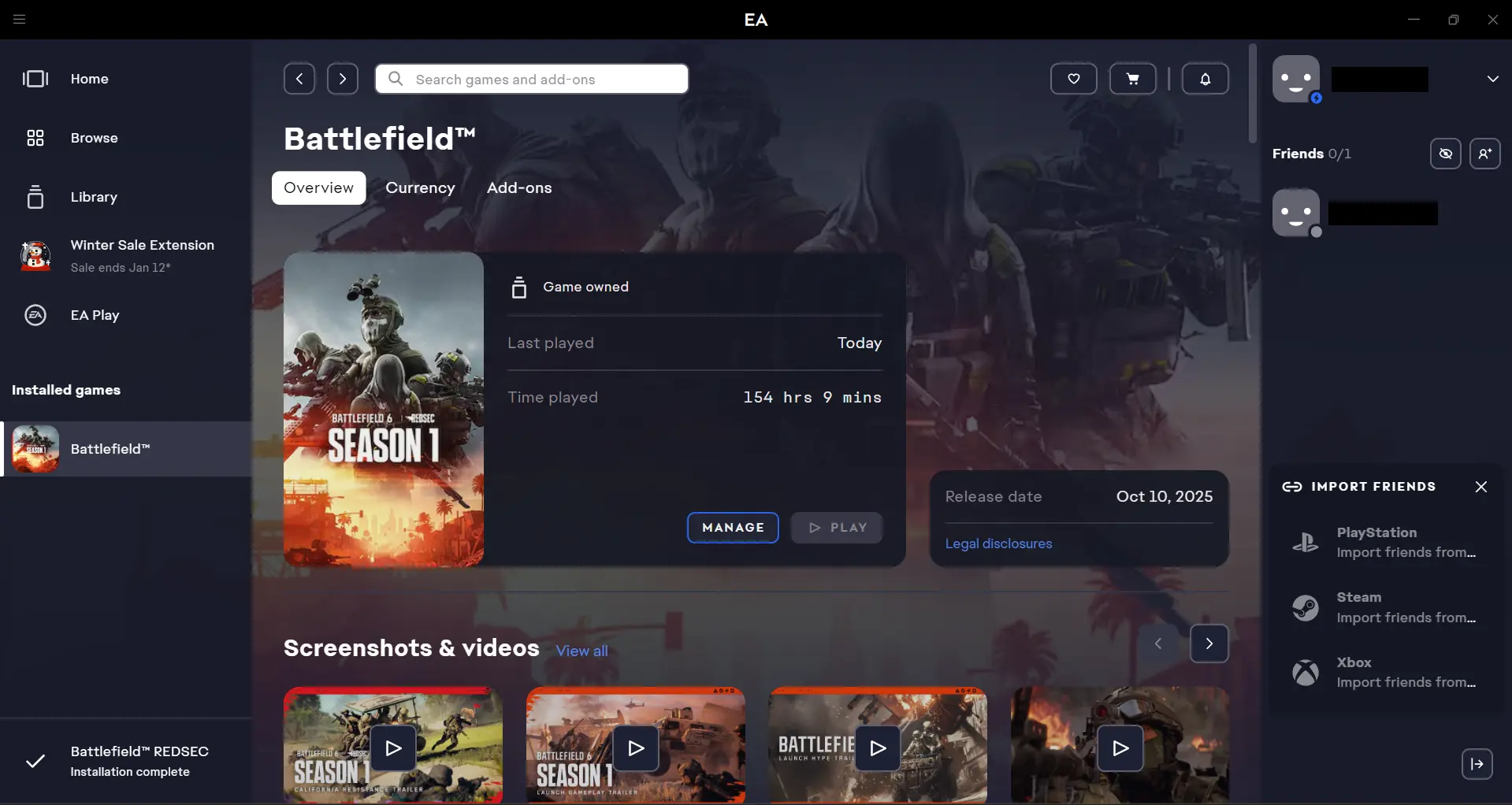Open the wishlist heart icon
Viewport: 1512px width, 805px height.
[x=1073, y=79]
